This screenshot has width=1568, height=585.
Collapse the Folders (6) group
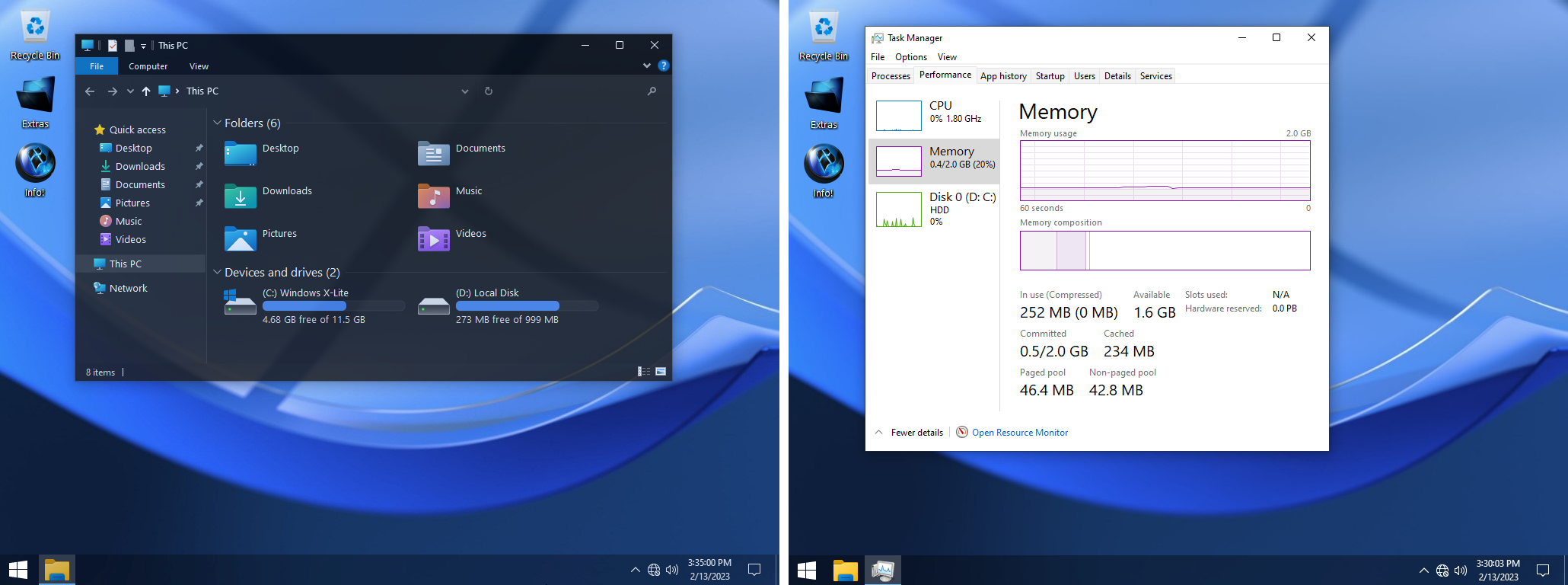click(x=217, y=123)
